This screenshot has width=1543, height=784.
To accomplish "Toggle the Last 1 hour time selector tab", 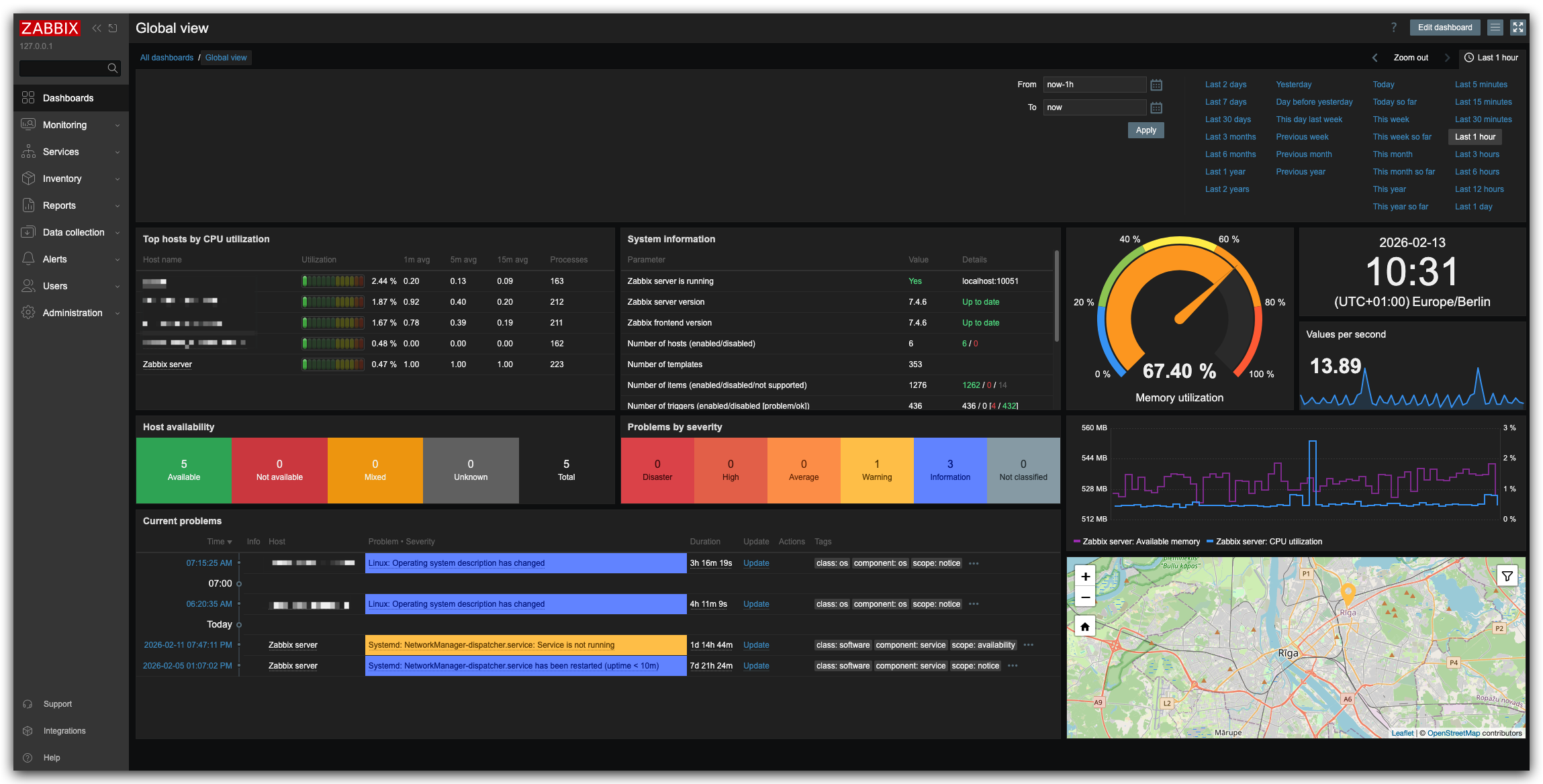I will pos(1491,58).
